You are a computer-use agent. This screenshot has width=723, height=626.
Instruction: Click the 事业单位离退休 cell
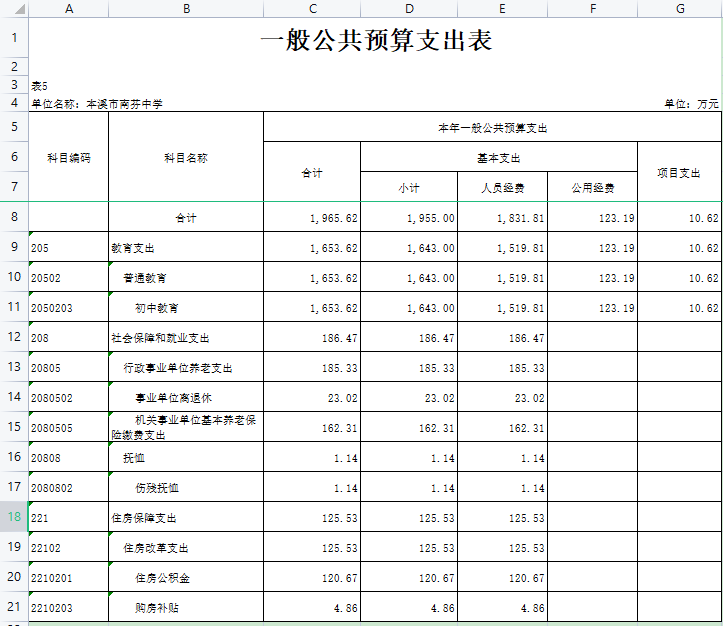pos(186,397)
